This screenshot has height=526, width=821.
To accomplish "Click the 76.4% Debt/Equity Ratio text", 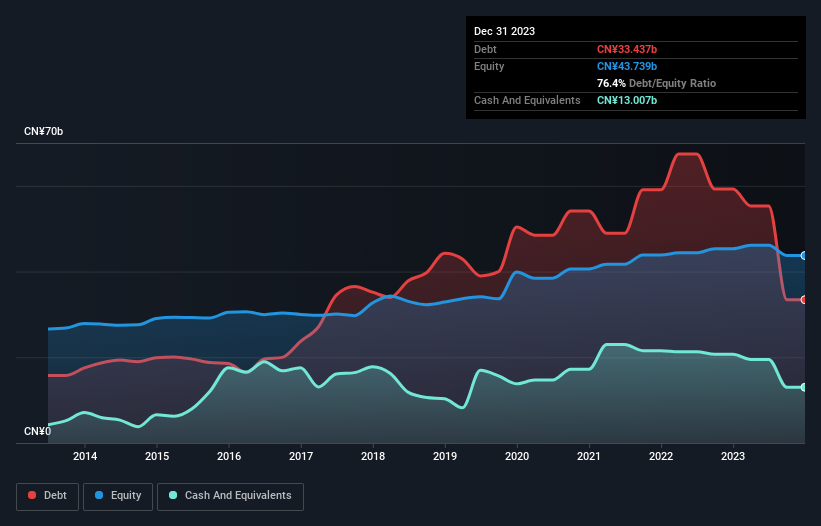I will tap(656, 83).
